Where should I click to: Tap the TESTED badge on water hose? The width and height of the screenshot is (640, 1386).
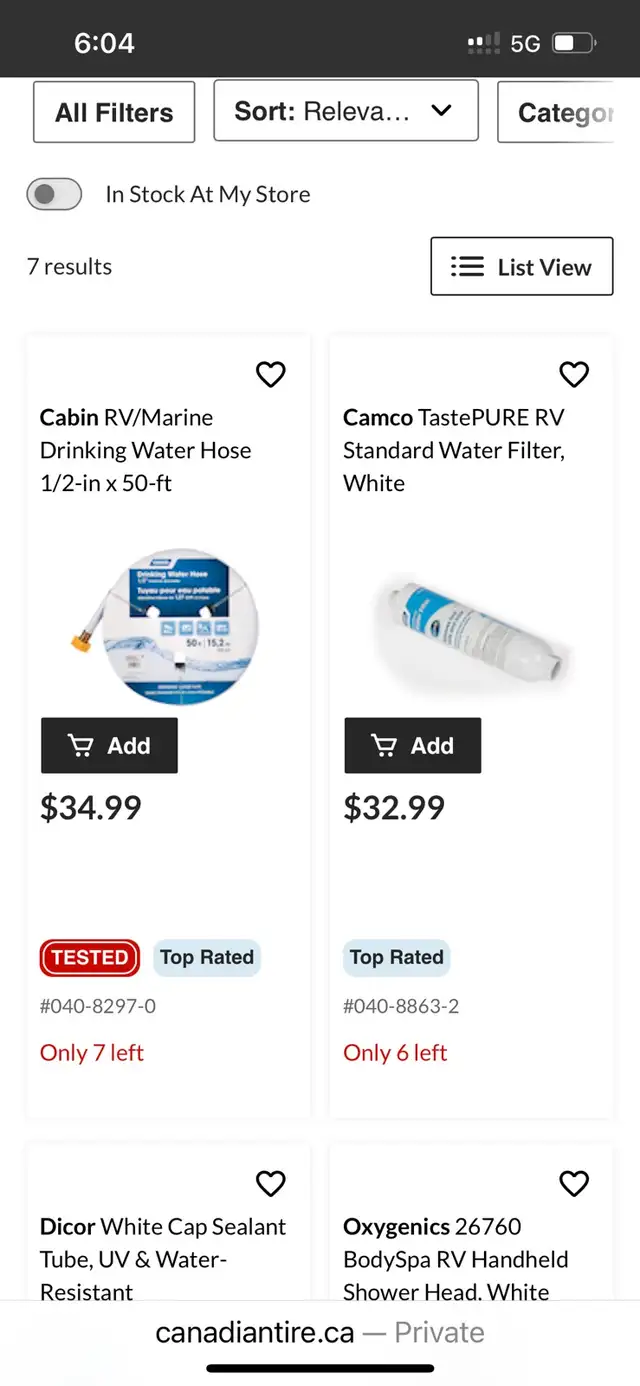[x=90, y=958]
